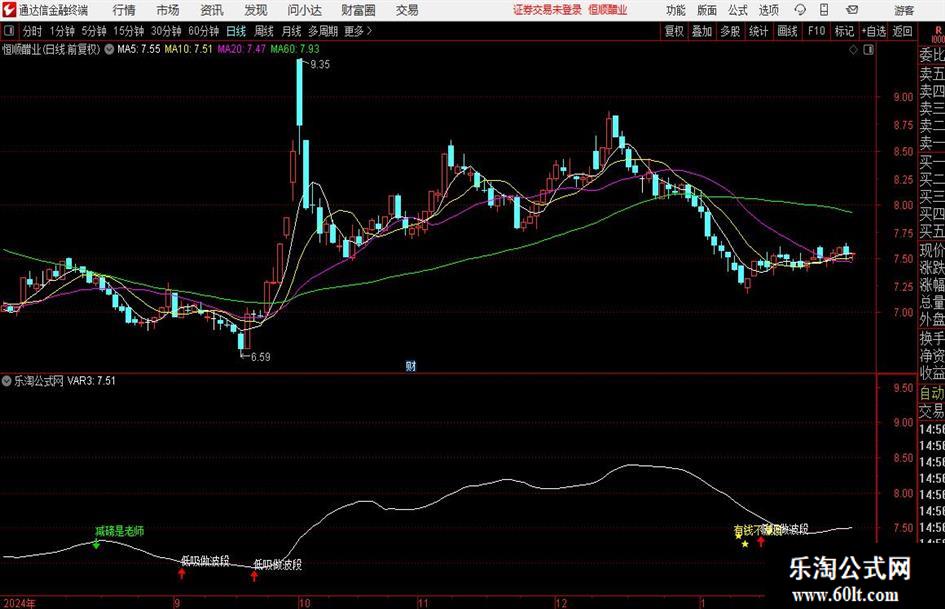Image resolution: width=945 pixels, height=609 pixels.
Task: Click the 统计 toolbar button
Action: 758,31
